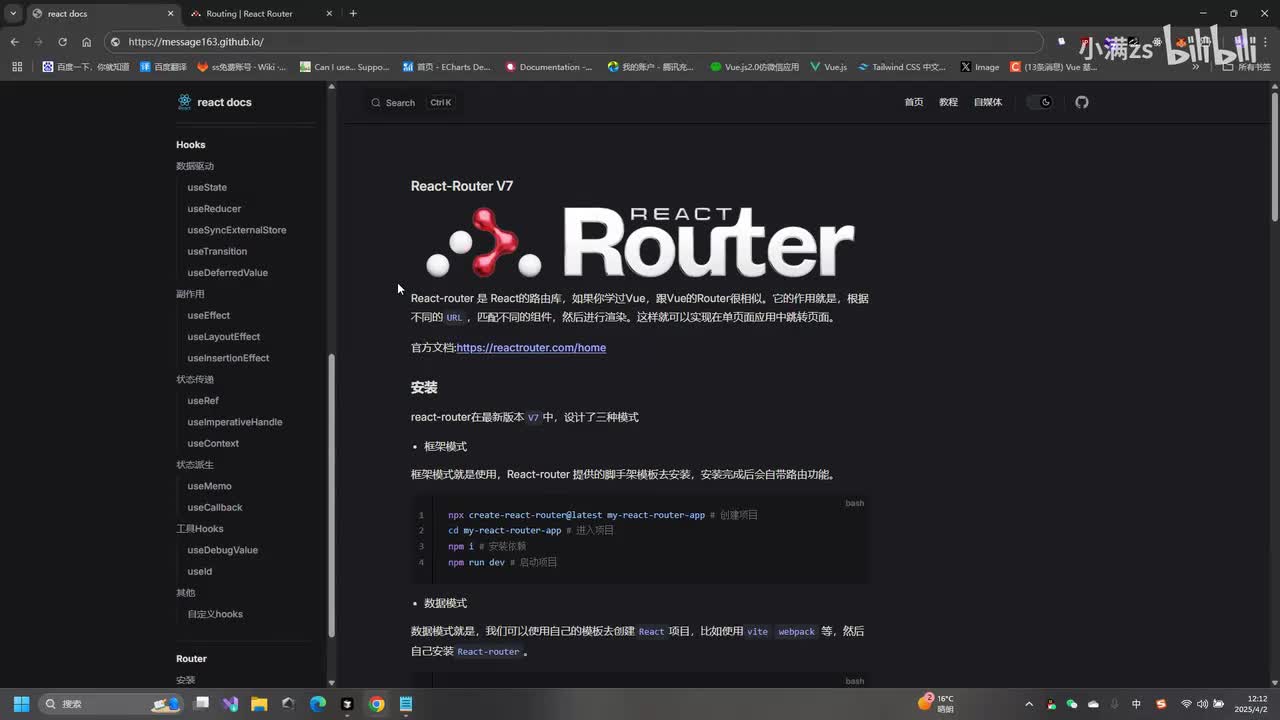This screenshot has width=1280, height=720.
Task: Open useContext sidebar entry
Action: (213, 443)
